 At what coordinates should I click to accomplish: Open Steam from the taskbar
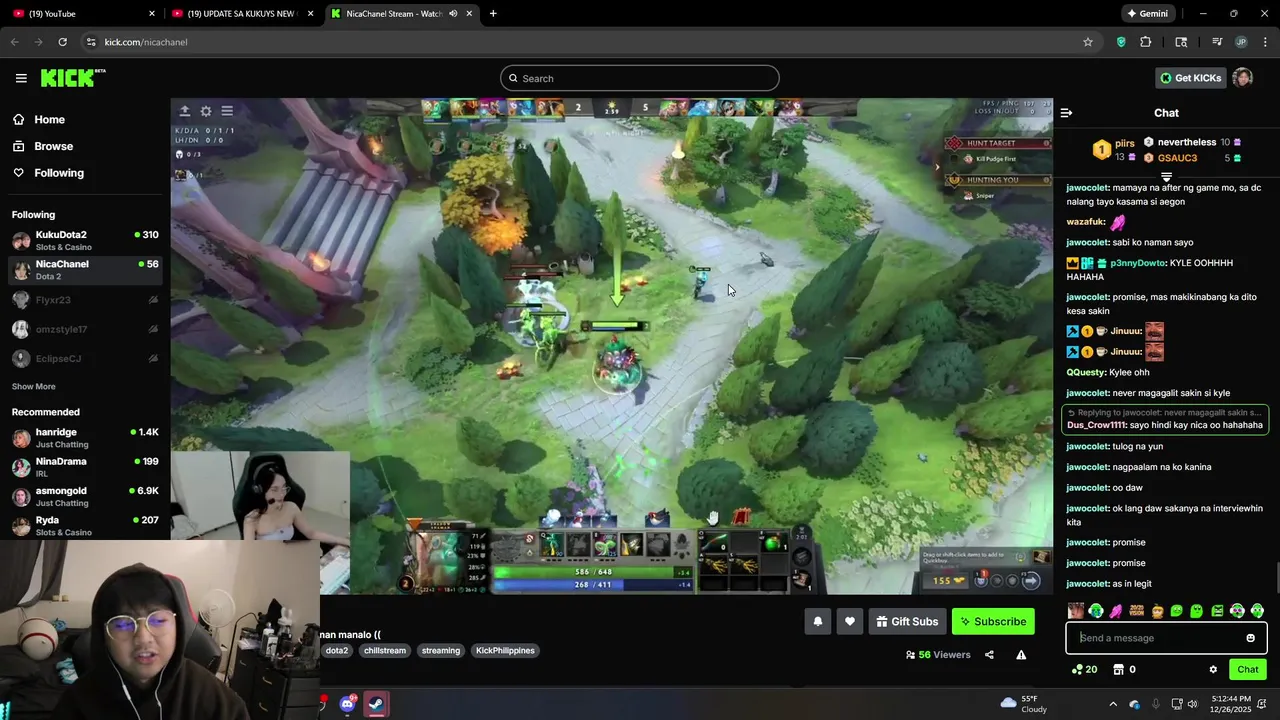[376, 704]
